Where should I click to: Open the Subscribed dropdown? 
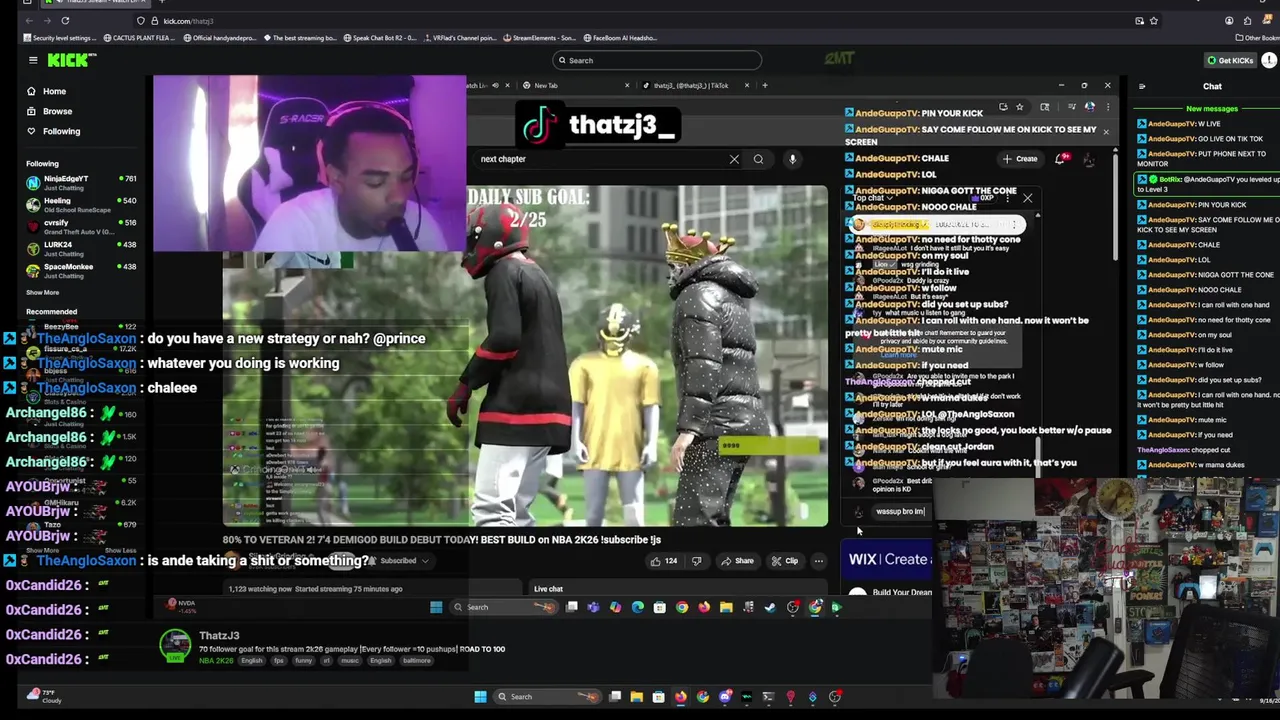click(400, 561)
